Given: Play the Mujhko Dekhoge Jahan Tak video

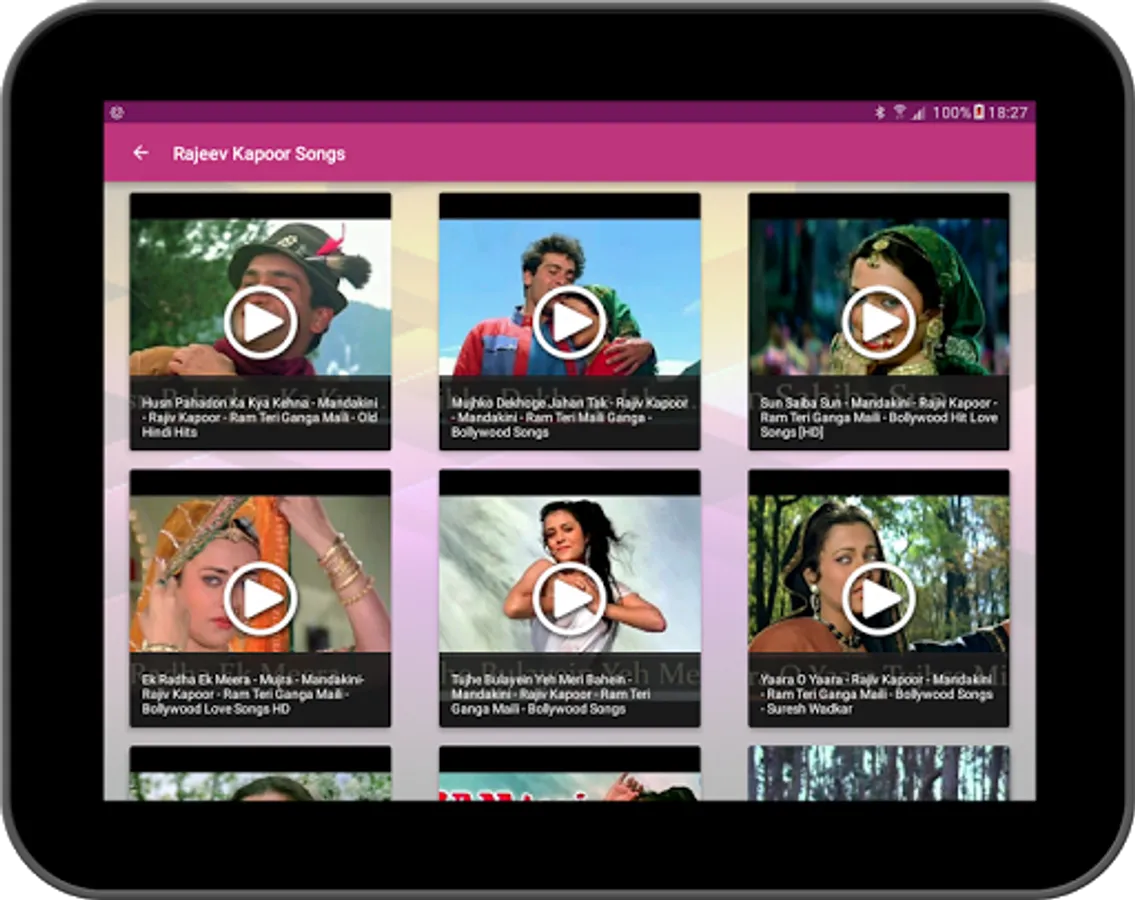Looking at the screenshot, I should (x=570, y=322).
